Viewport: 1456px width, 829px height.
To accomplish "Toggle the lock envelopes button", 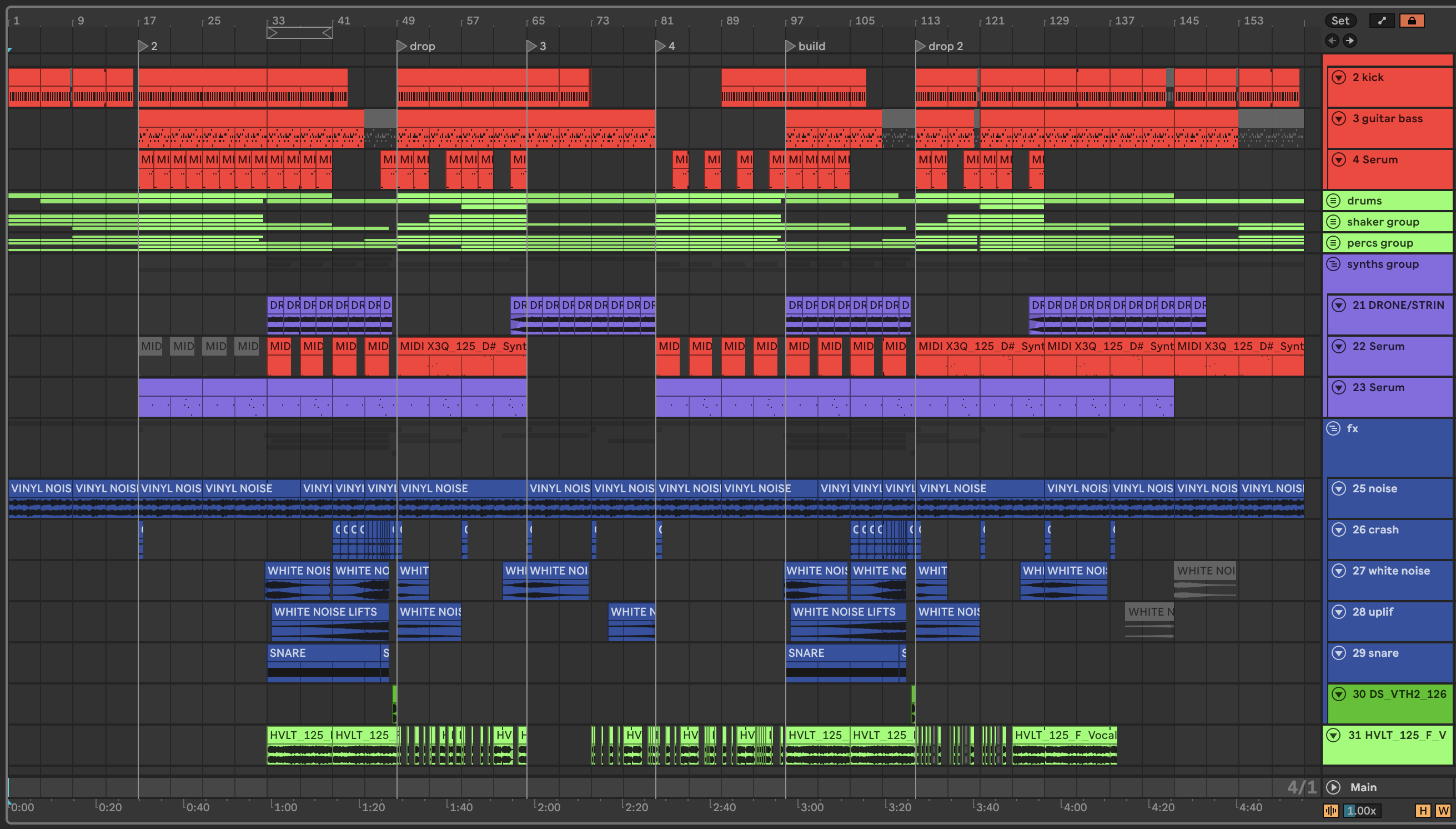I will click(1412, 21).
